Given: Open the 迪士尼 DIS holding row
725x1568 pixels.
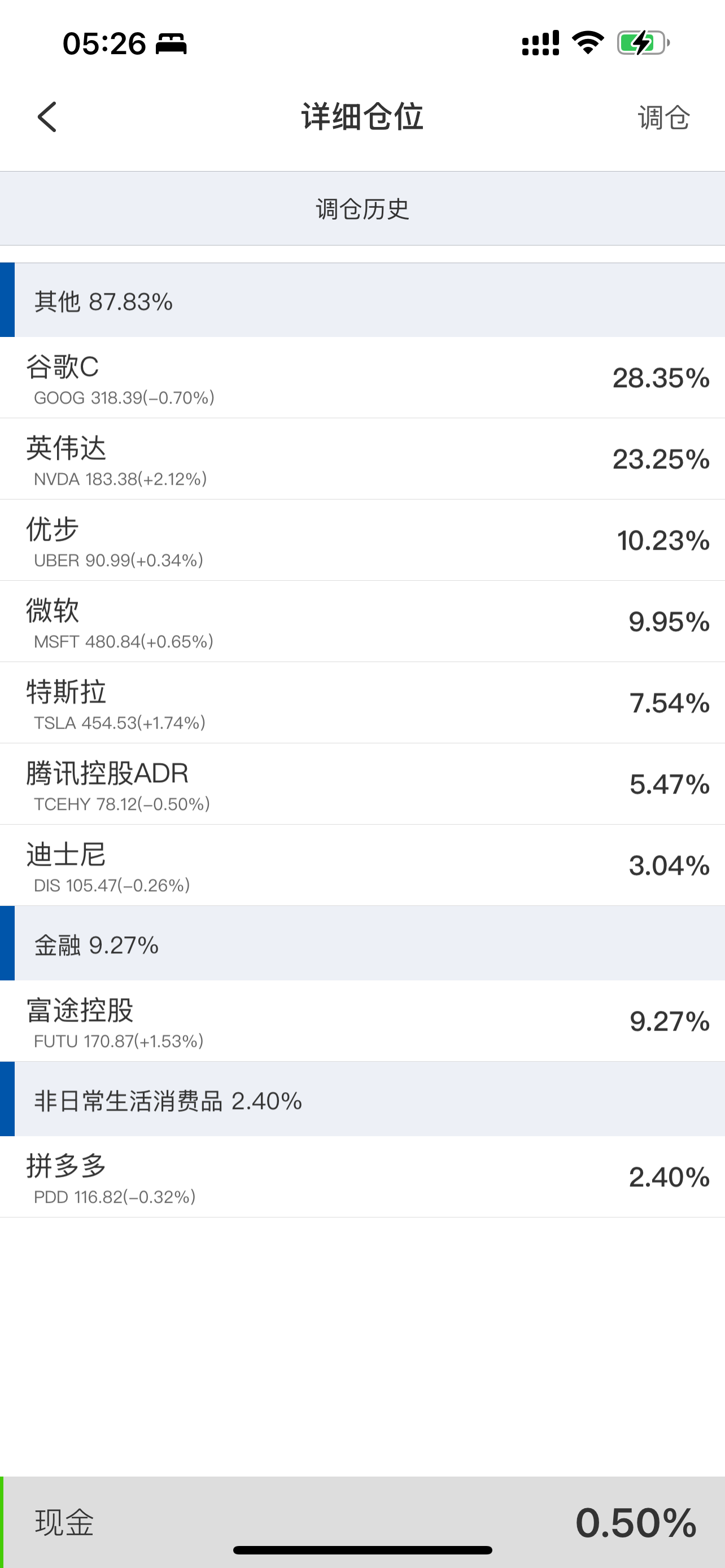Looking at the screenshot, I should tap(363, 866).
